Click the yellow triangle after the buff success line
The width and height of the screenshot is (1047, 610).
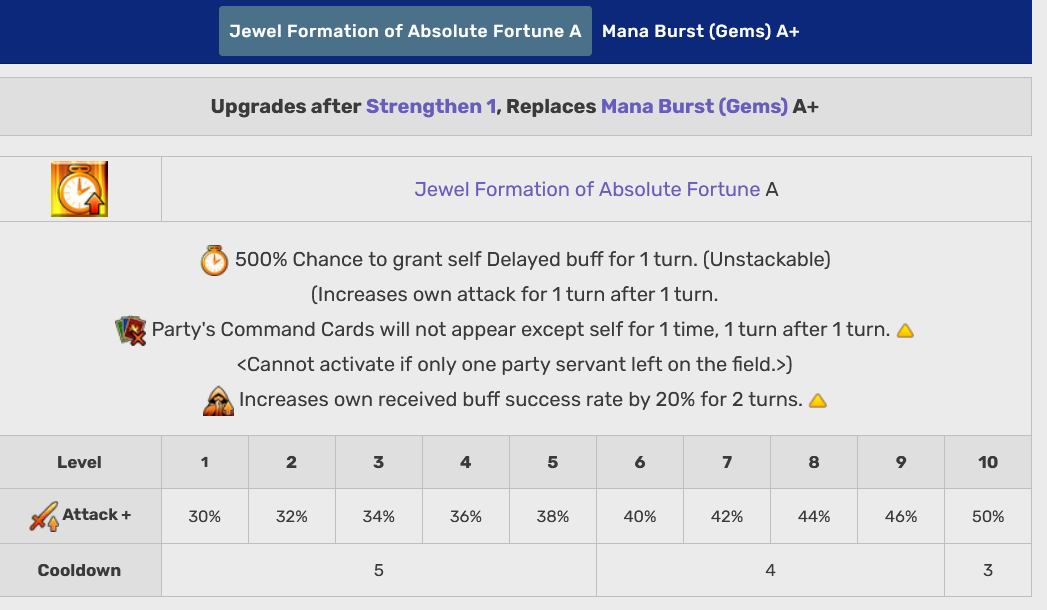(x=817, y=401)
